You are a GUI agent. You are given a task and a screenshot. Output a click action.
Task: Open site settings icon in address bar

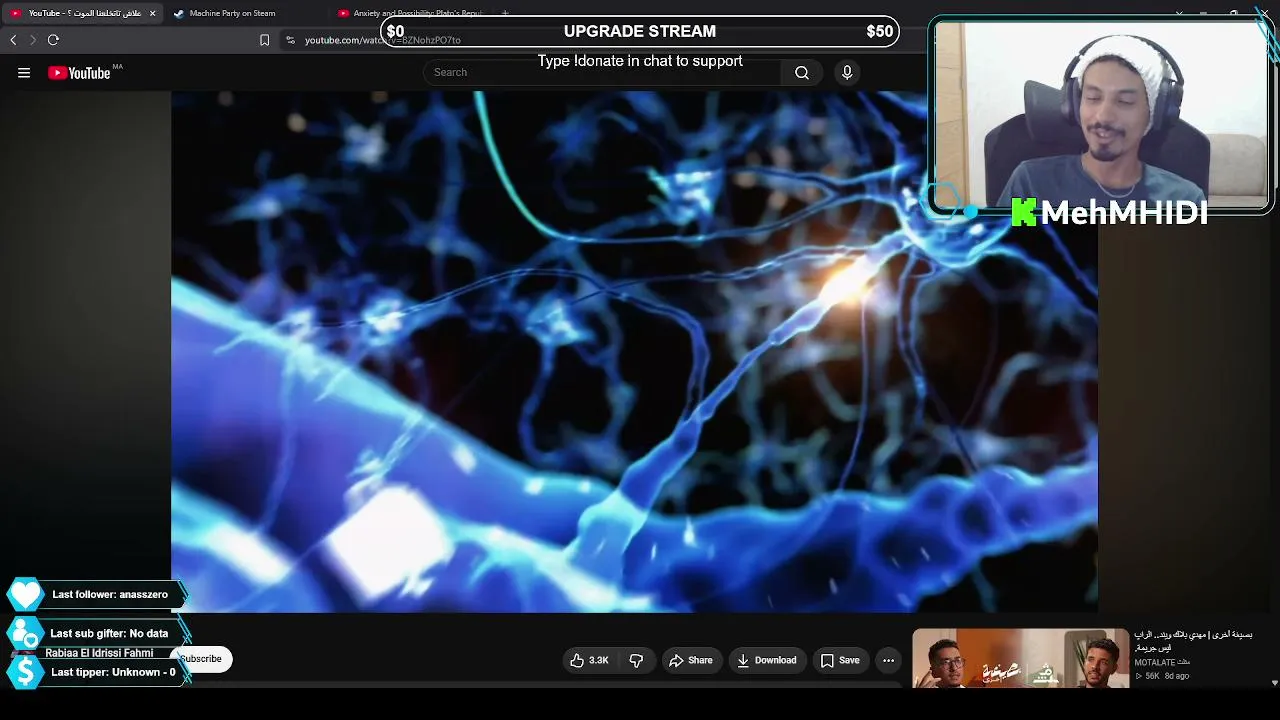[x=290, y=40]
